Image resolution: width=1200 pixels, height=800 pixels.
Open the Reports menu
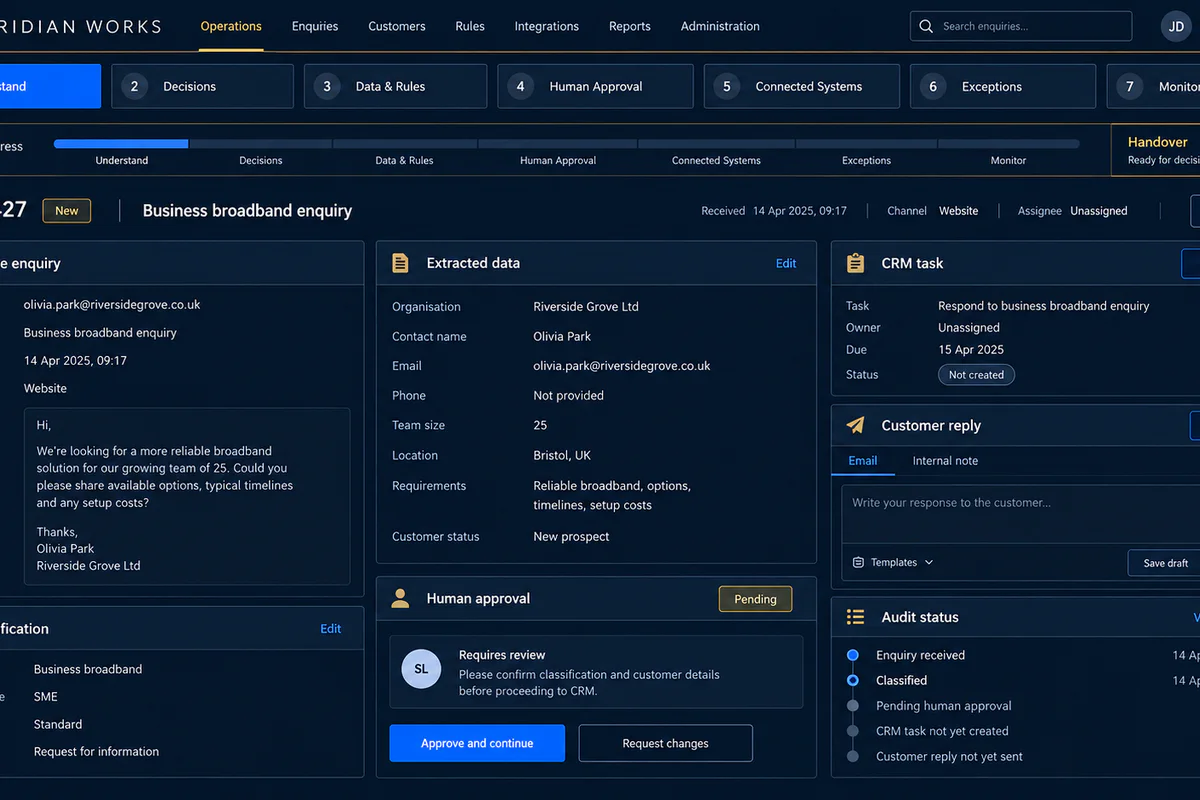click(x=630, y=26)
